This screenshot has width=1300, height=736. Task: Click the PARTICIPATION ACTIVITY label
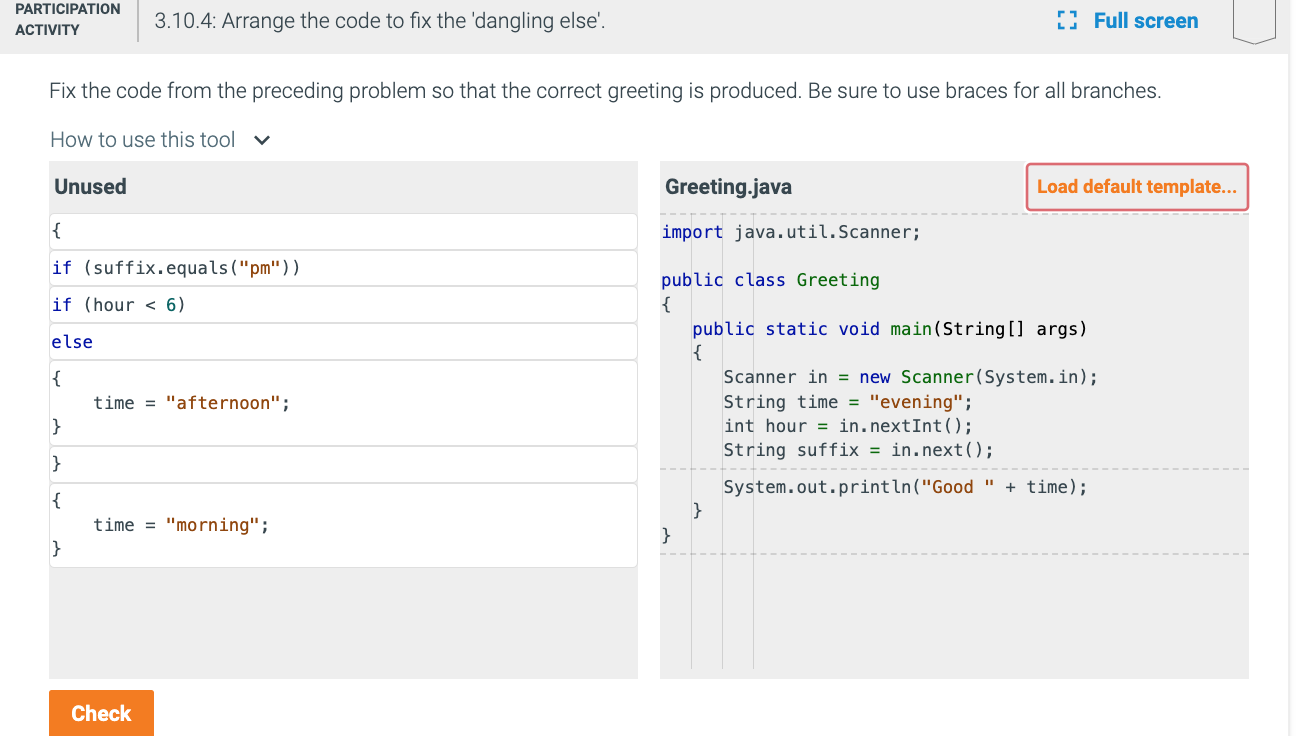(67, 18)
